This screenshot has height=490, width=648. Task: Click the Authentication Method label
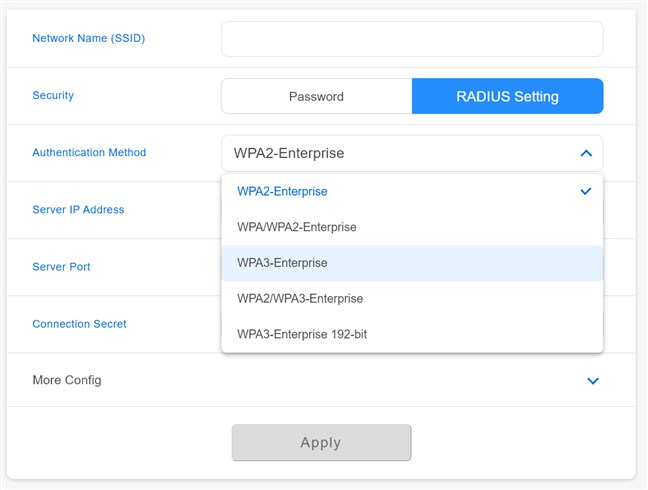coord(89,153)
